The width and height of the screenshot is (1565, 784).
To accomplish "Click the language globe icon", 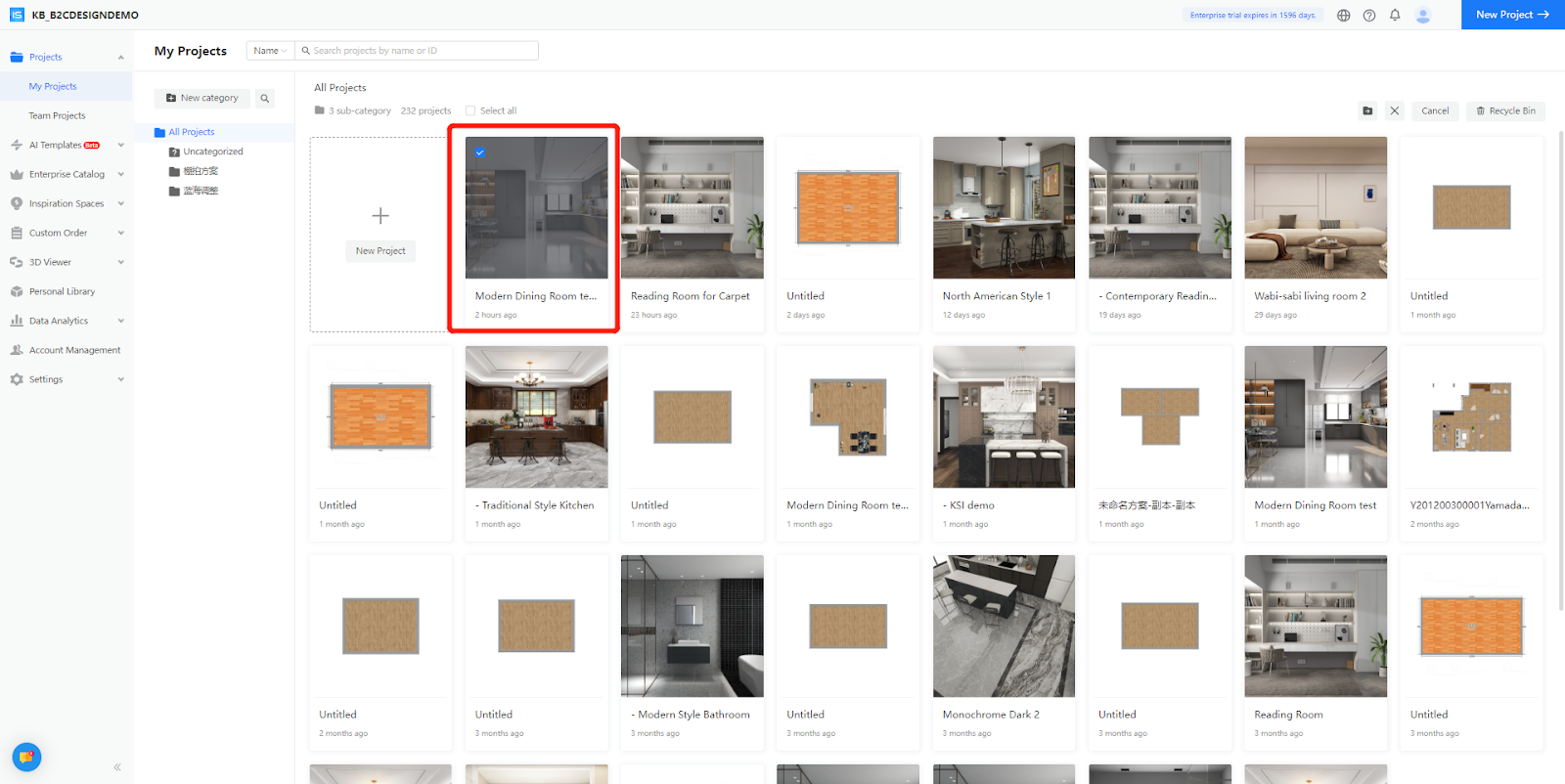I will pyautogui.click(x=1343, y=15).
